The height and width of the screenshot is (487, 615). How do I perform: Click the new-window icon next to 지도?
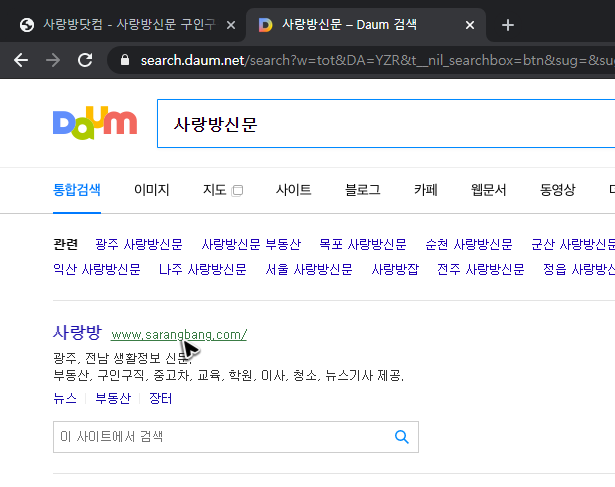point(237,191)
